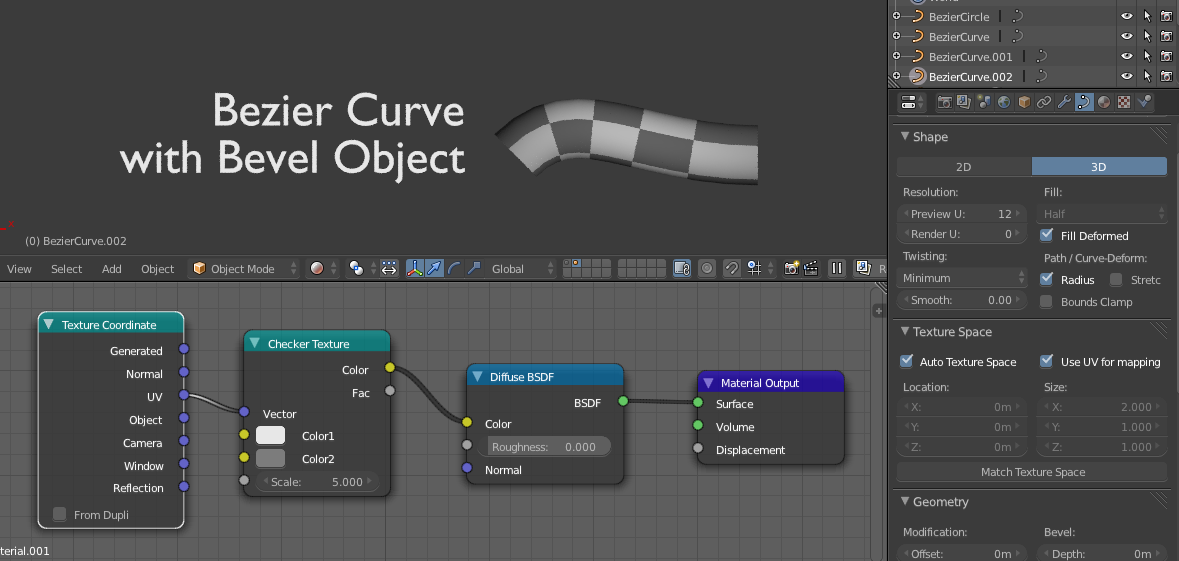Toggle proportional editing circle icon
The image size is (1179, 561).
(707, 268)
